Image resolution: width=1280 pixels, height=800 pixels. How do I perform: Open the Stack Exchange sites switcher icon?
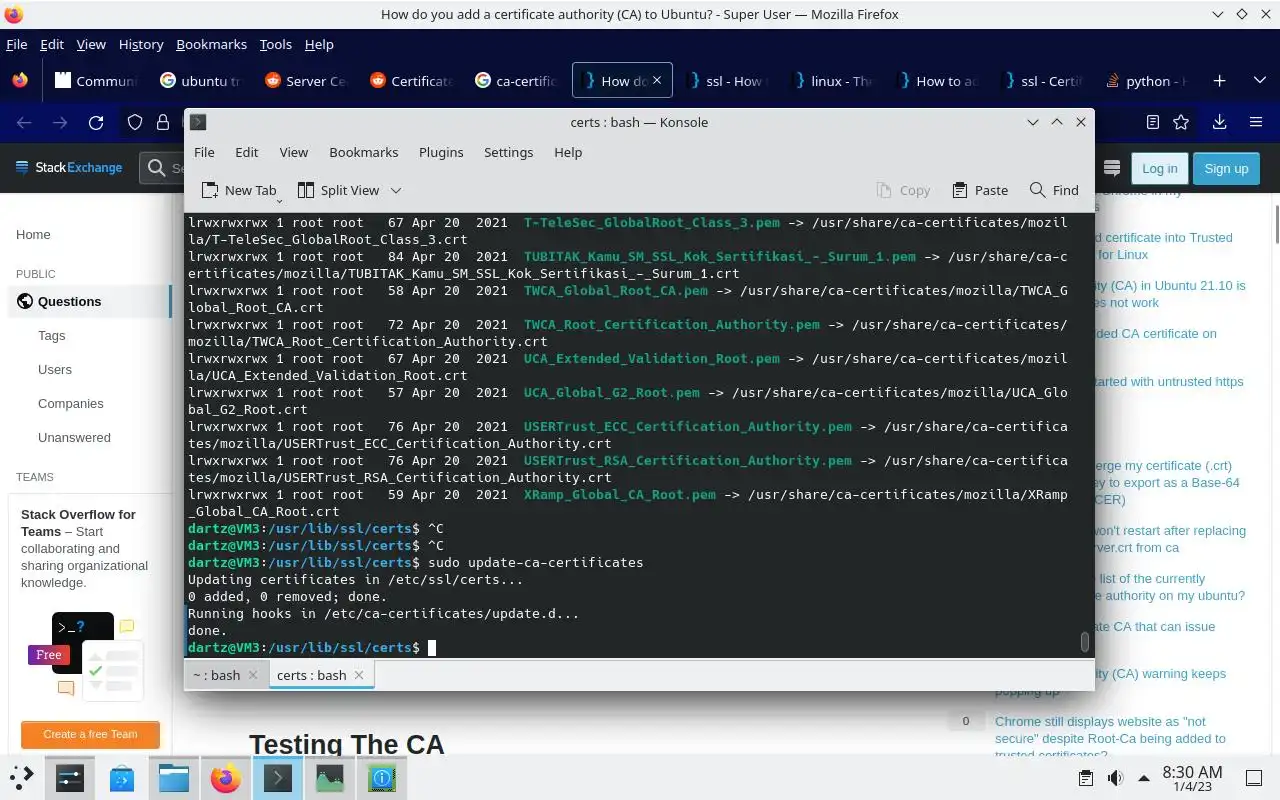click(x=1111, y=168)
